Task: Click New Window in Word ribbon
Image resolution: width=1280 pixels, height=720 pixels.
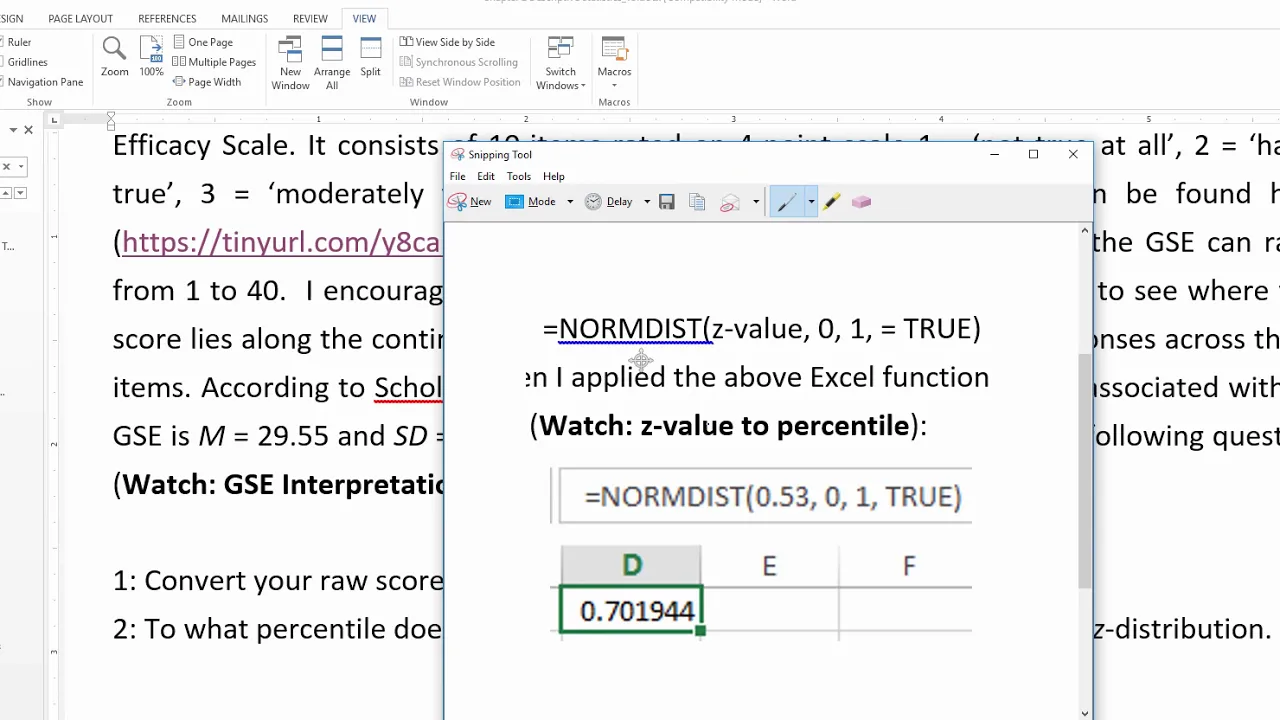Action: coord(290,64)
